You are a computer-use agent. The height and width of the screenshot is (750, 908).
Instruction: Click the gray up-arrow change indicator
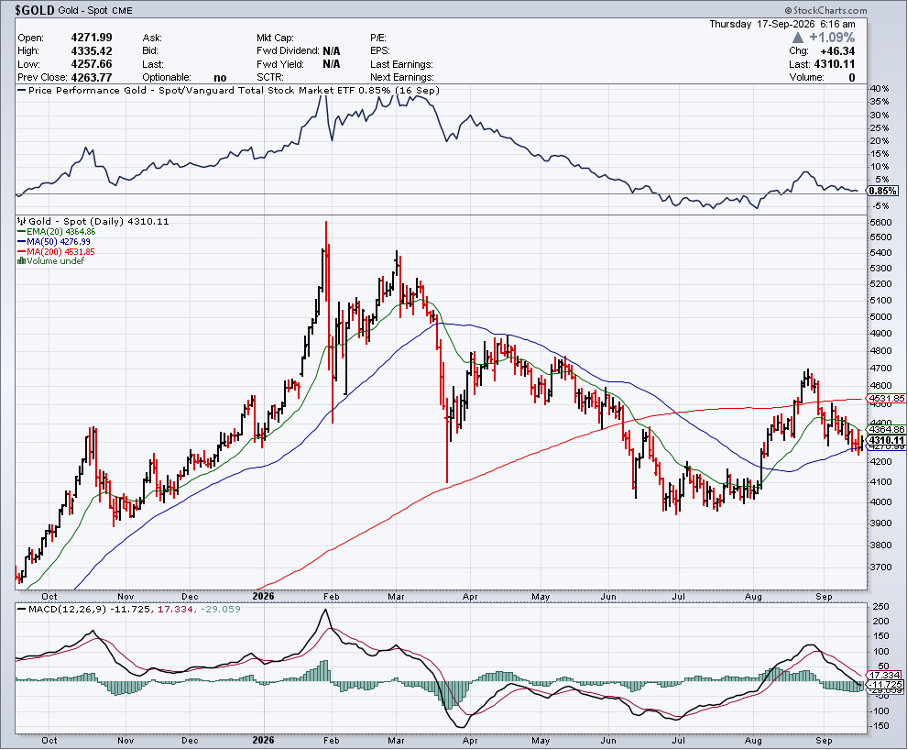click(798, 38)
